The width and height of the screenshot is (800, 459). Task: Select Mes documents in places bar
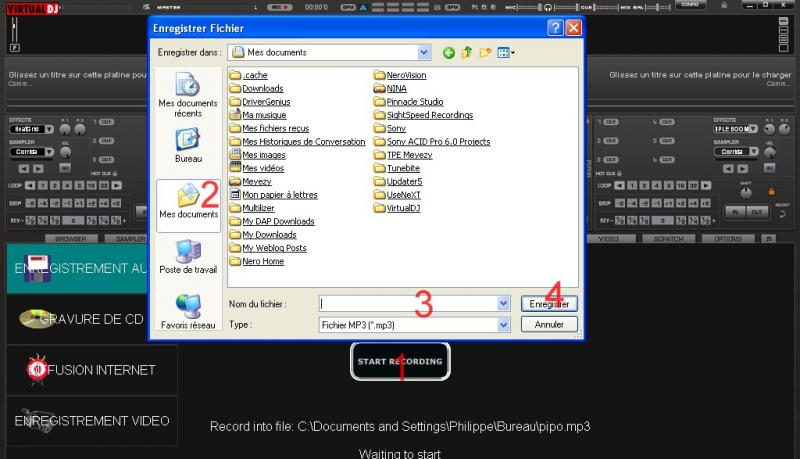point(188,206)
